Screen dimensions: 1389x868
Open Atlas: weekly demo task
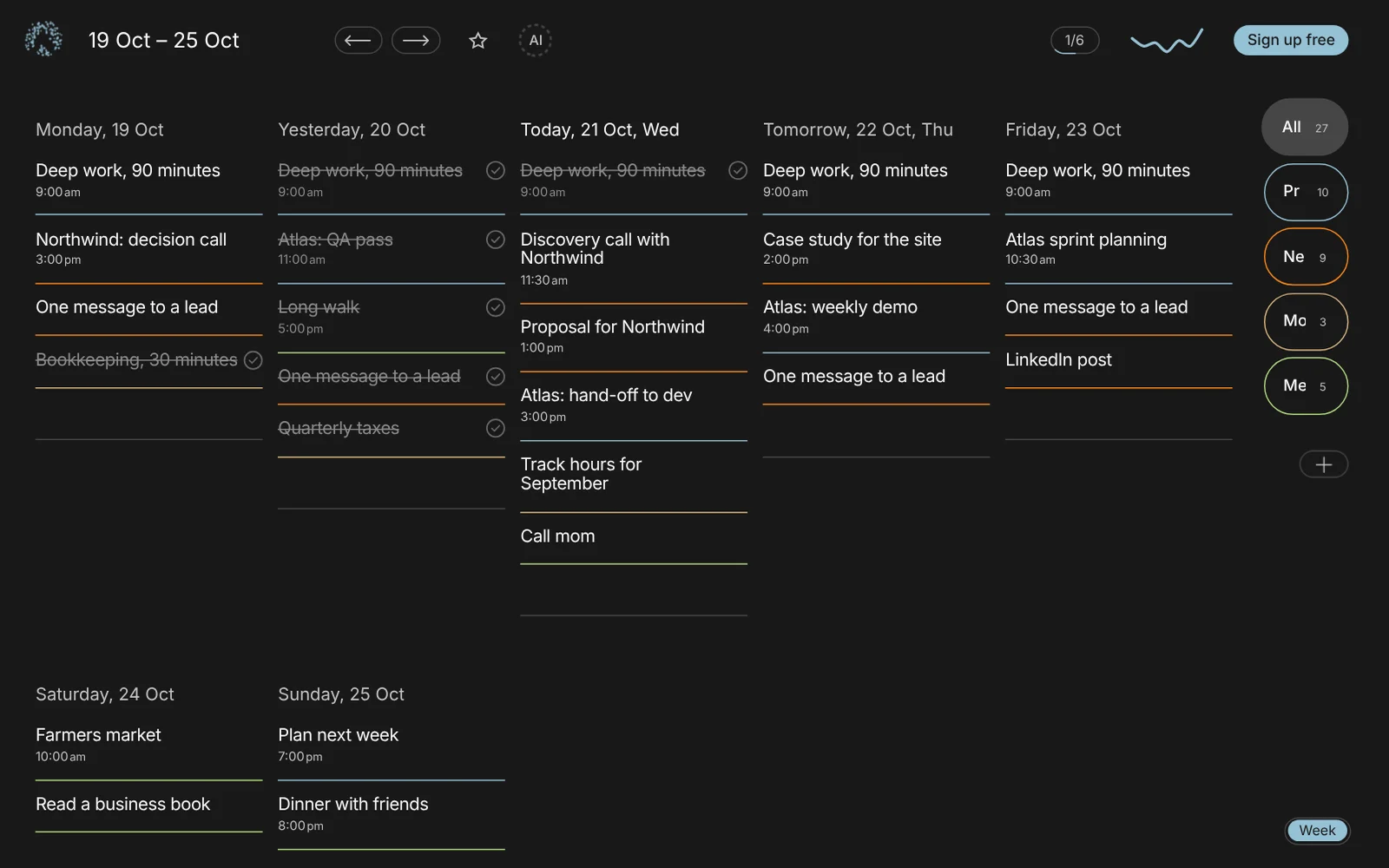click(x=876, y=317)
